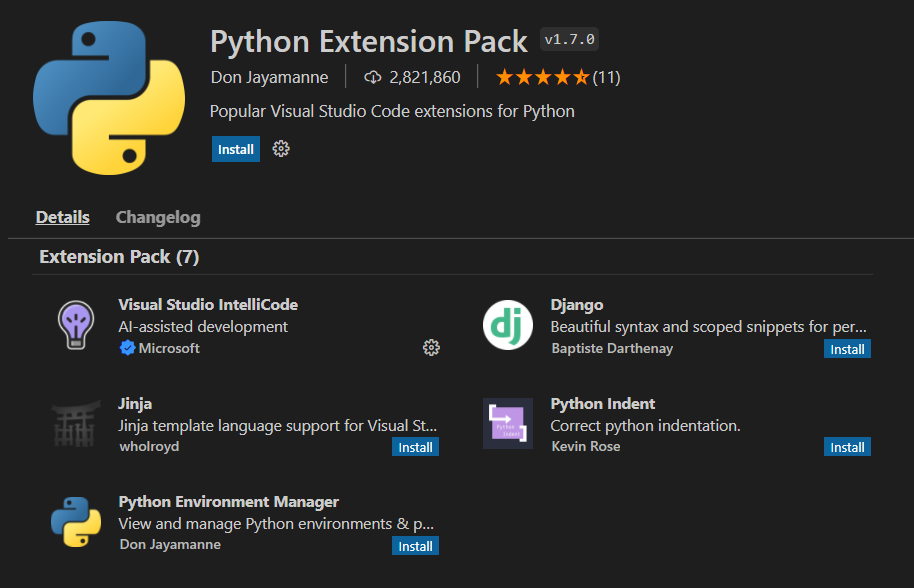Image resolution: width=914 pixels, height=588 pixels.
Task: Install the Django extension
Action: [x=847, y=349]
